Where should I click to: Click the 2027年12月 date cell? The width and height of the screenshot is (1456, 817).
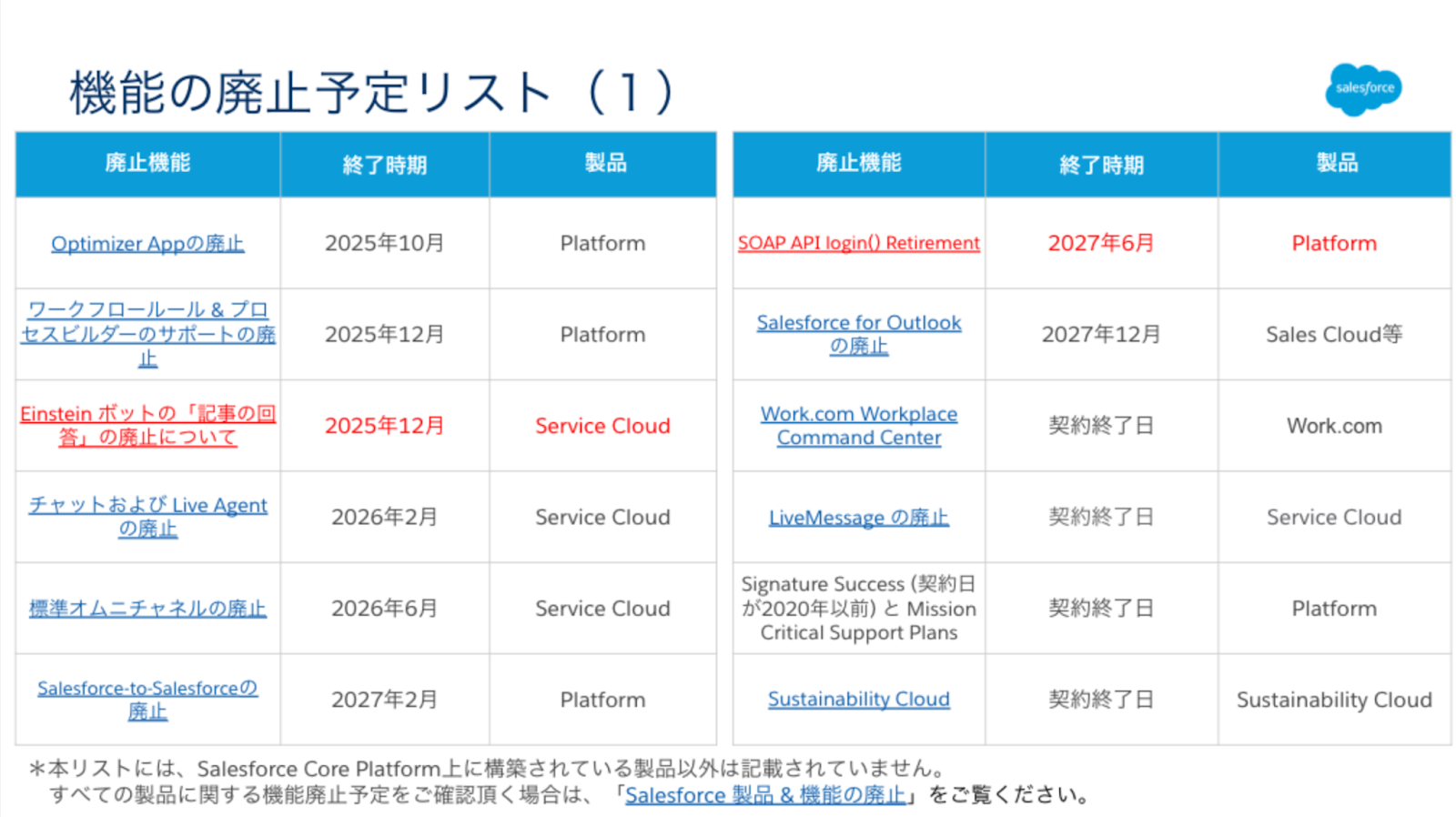[x=1101, y=334]
